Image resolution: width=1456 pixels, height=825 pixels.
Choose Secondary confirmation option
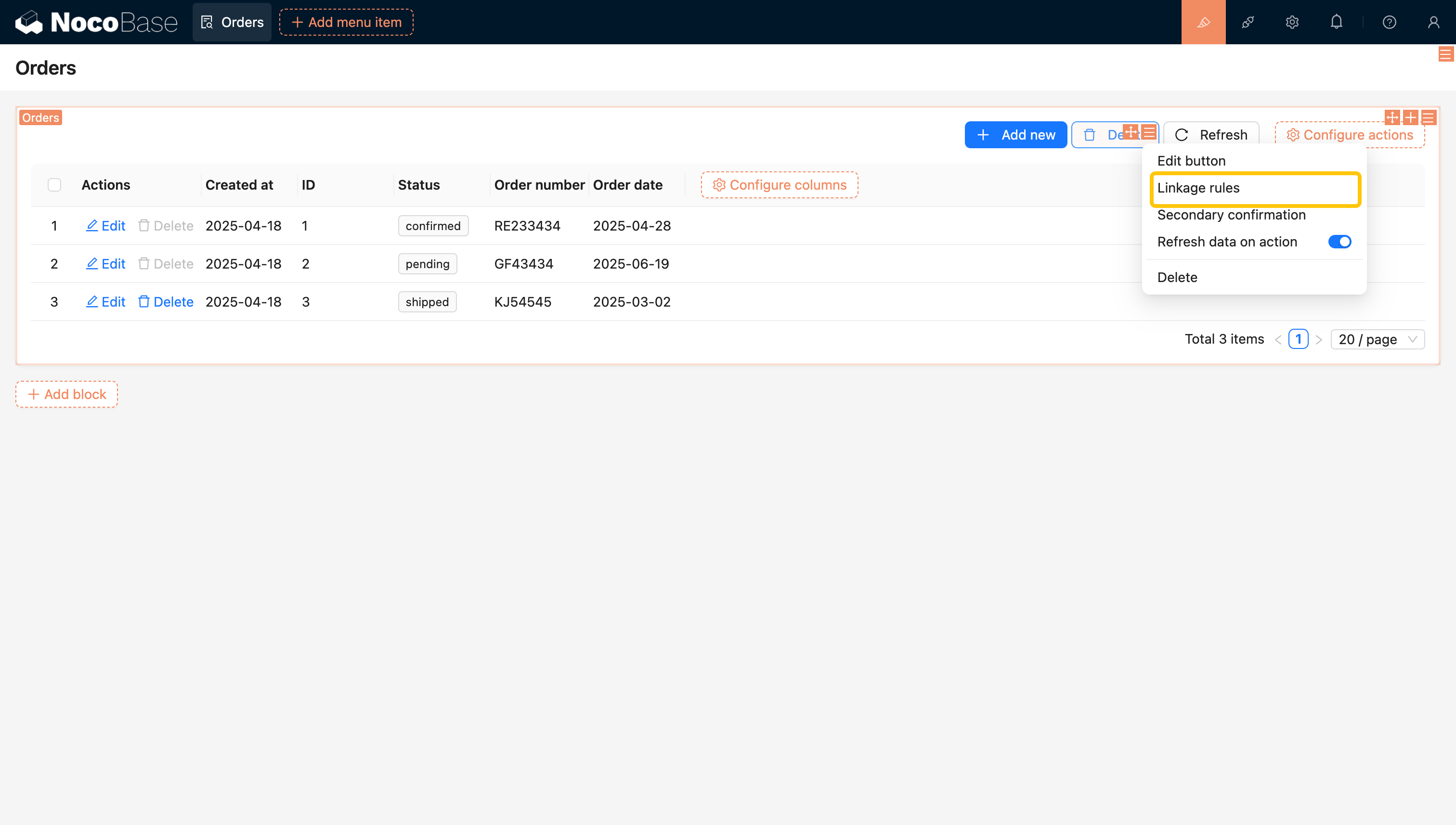[1231, 215]
